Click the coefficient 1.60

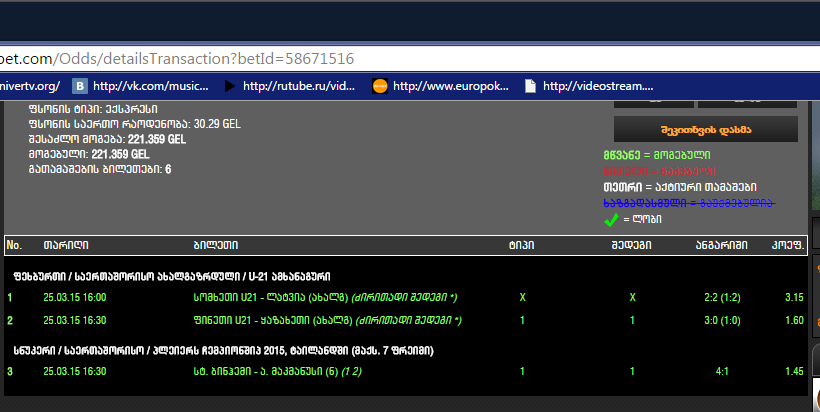pos(794,321)
